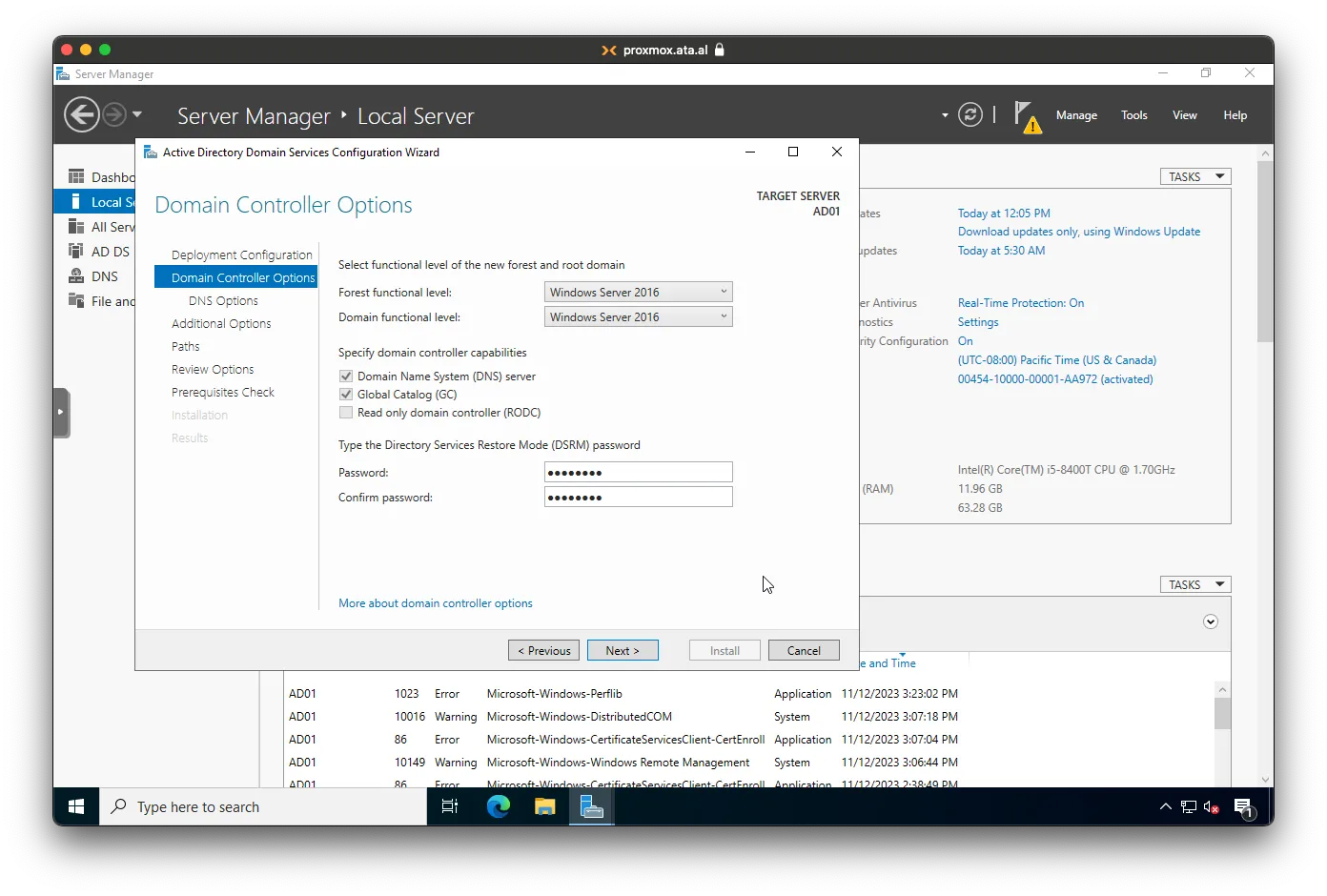Image resolution: width=1327 pixels, height=896 pixels.
Task: Go to DNS Options step
Action: click(x=223, y=301)
